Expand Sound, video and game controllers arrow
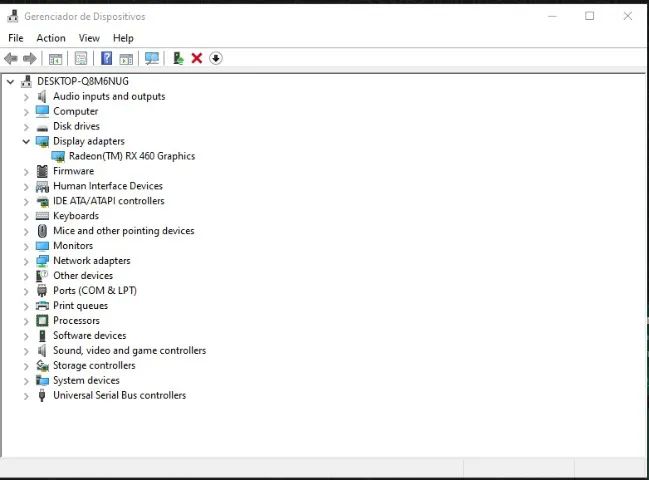 coord(26,351)
